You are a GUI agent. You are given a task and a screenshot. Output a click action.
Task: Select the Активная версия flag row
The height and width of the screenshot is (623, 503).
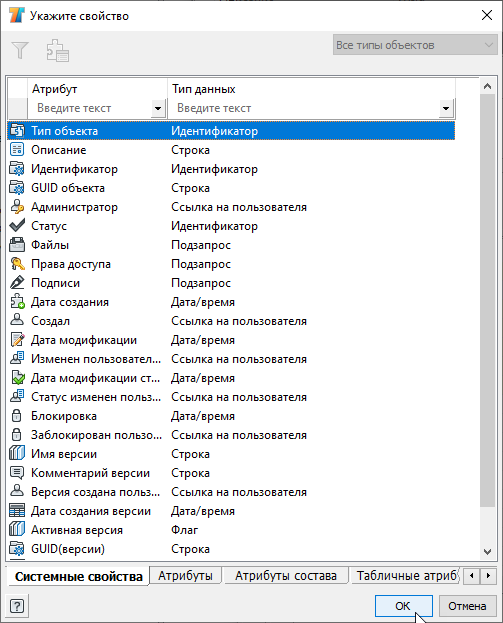231,530
